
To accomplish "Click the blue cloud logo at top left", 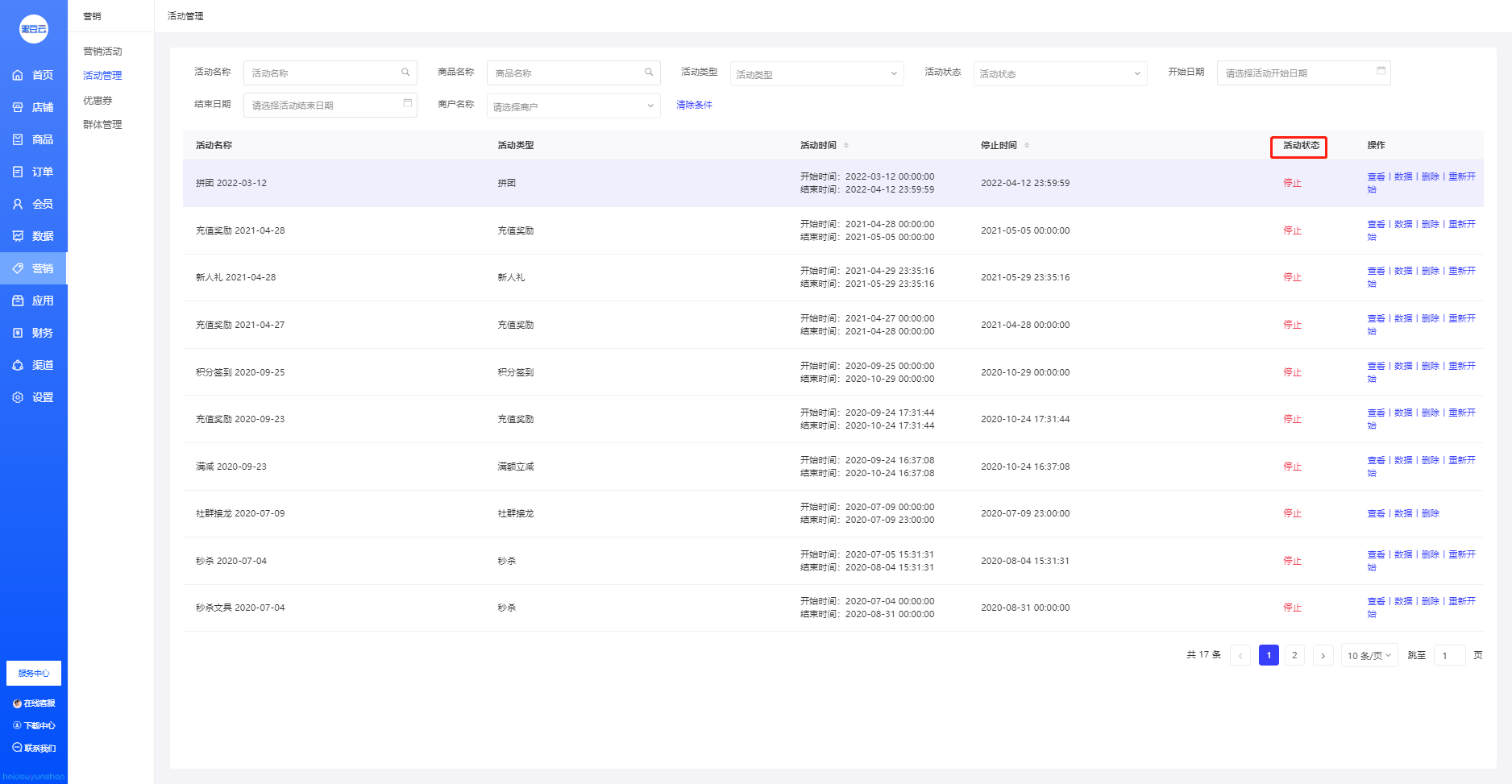I will click(34, 29).
